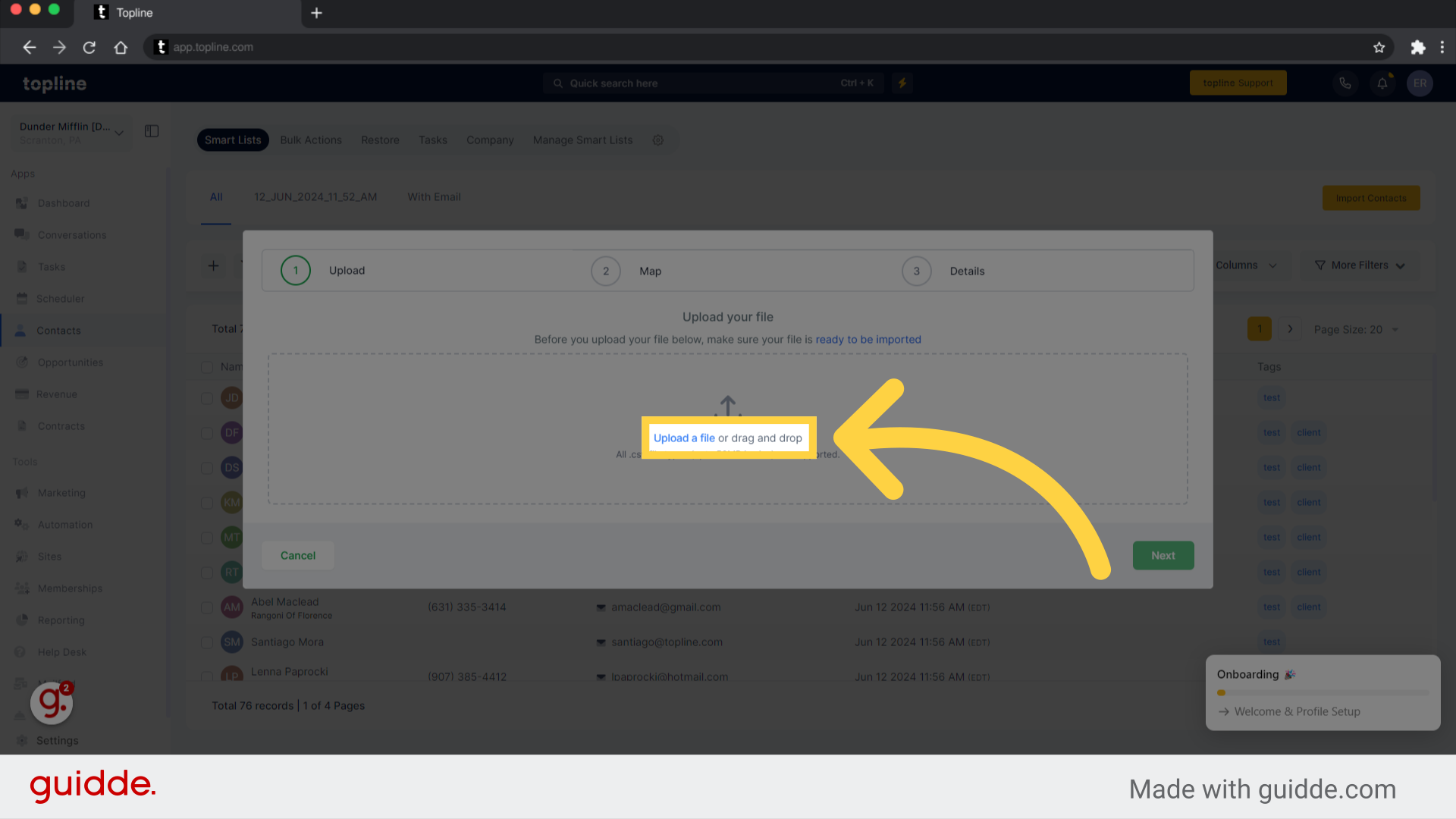Click the Quick search input field
Viewport: 1456px width, 819px height.
(715, 82)
